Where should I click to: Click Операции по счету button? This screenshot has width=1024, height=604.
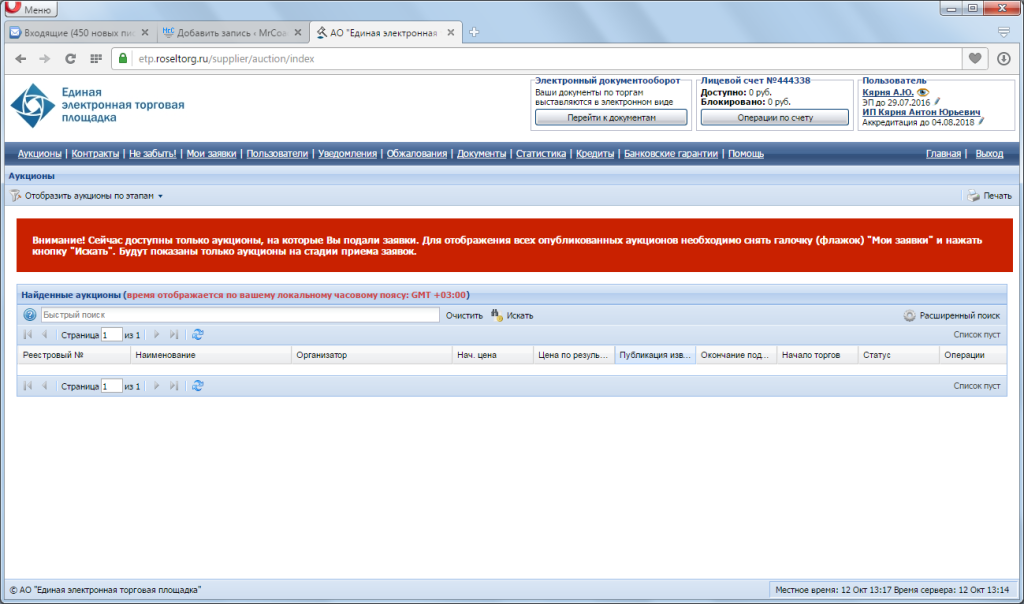pos(775,118)
